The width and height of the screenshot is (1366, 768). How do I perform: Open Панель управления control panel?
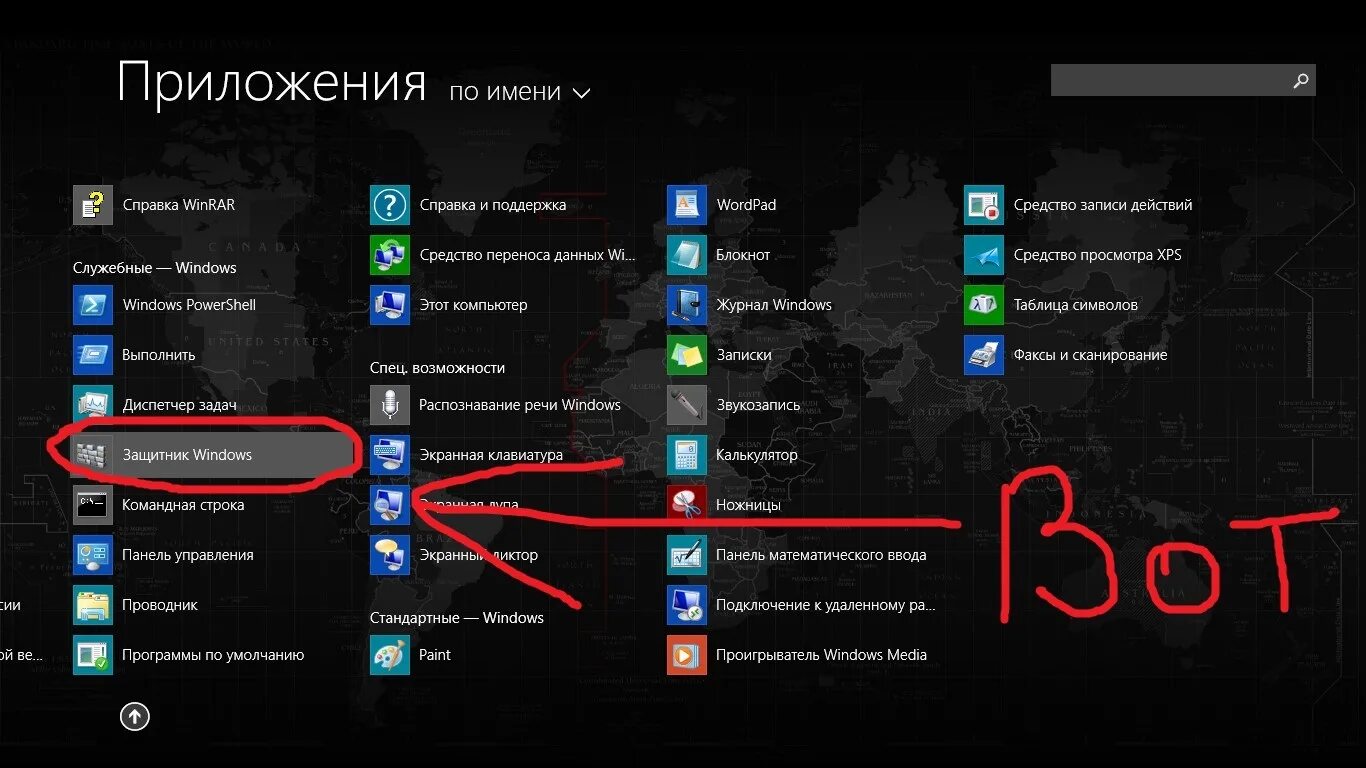pyautogui.click(x=163, y=555)
